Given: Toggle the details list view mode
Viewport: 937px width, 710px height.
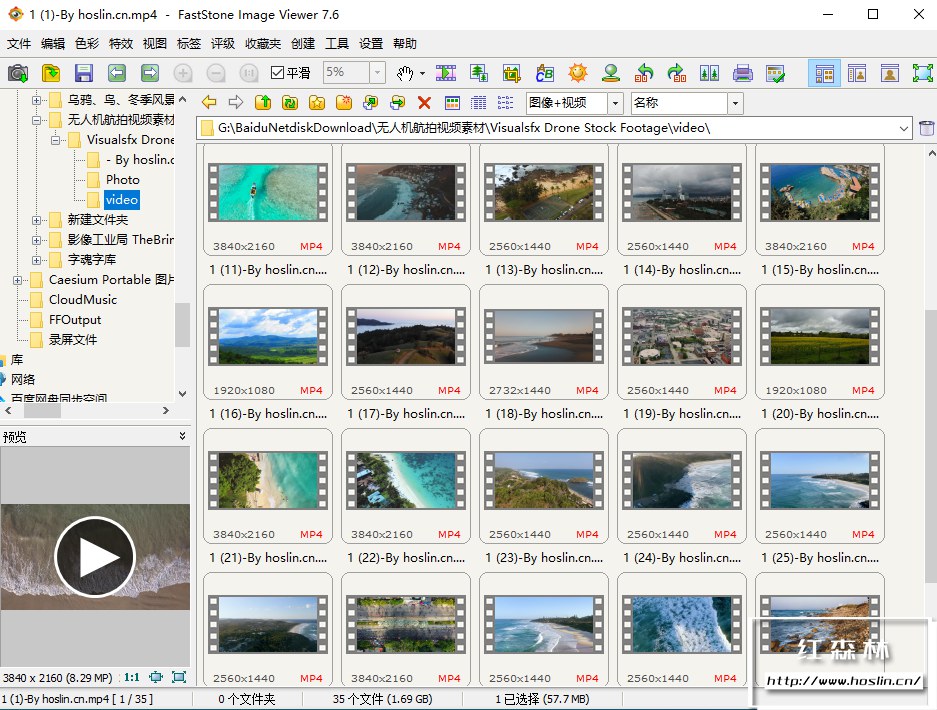Looking at the screenshot, I should (x=479, y=103).
